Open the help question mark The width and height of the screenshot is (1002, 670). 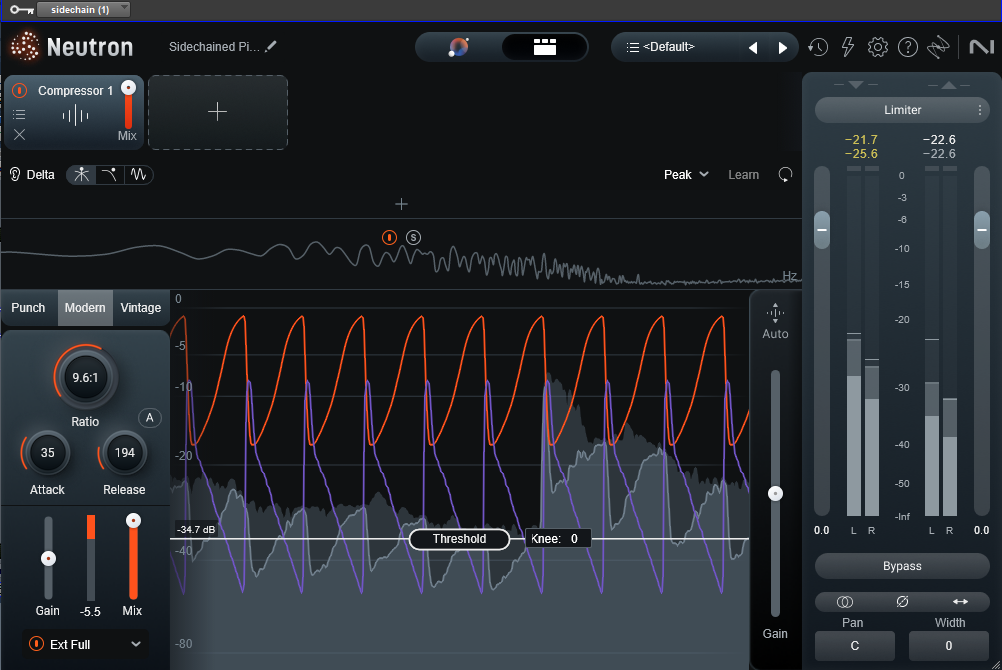click(907, 47)
